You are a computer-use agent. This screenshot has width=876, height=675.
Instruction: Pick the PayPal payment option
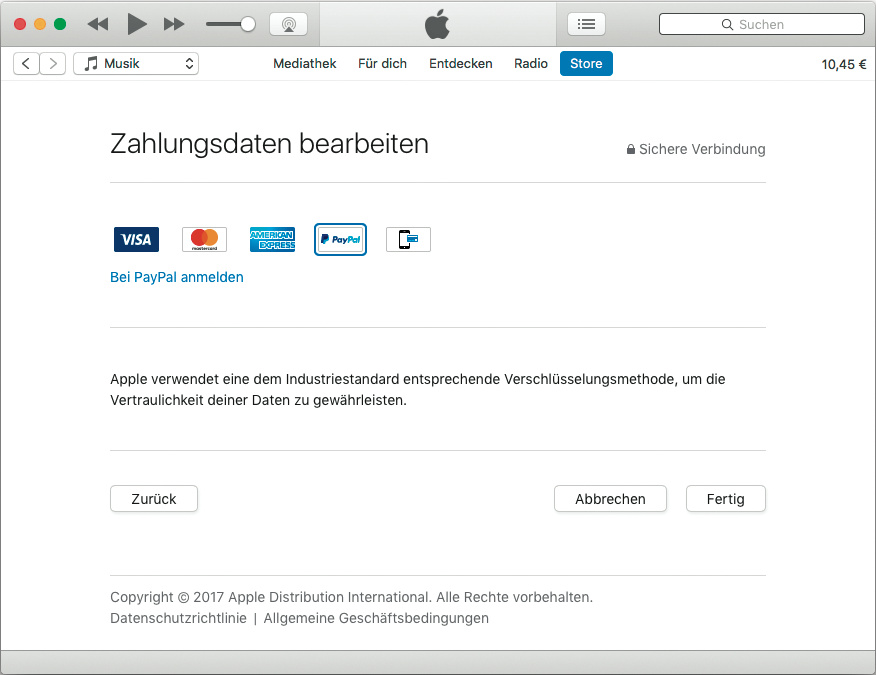pyautogui.click(x=340, y=239)
